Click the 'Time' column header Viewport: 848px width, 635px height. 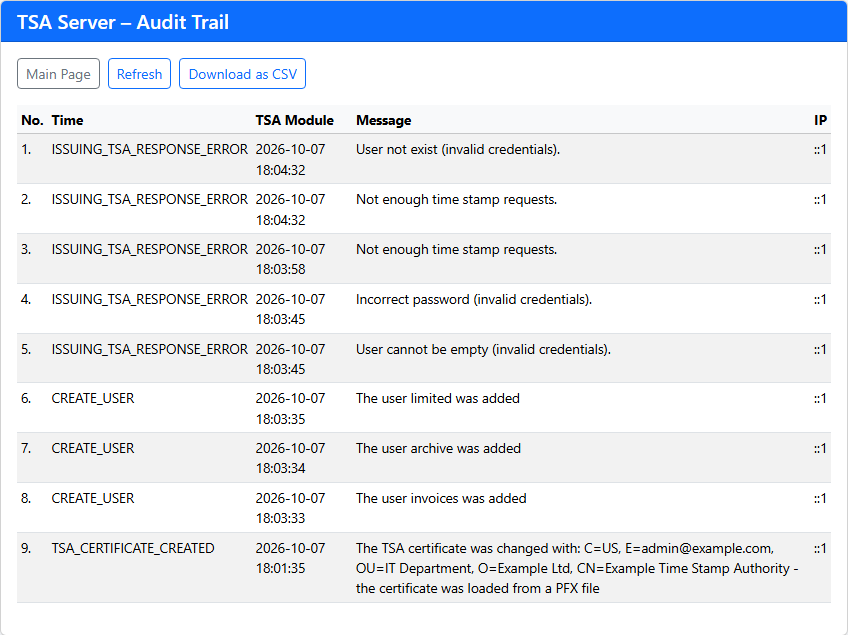coord(68,120)
